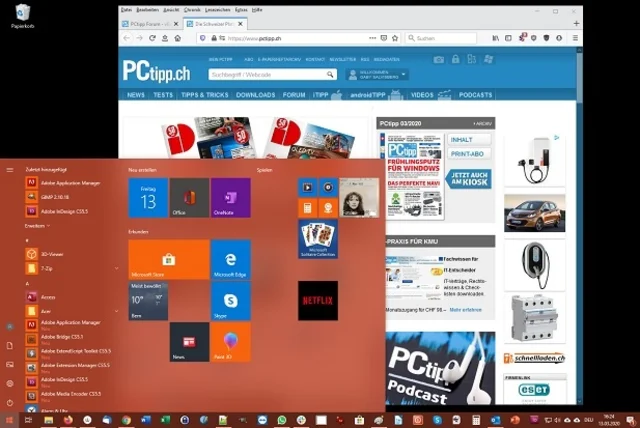Expand recently added list via Erweitern
The image size is (640, 428).
[37, 226]
